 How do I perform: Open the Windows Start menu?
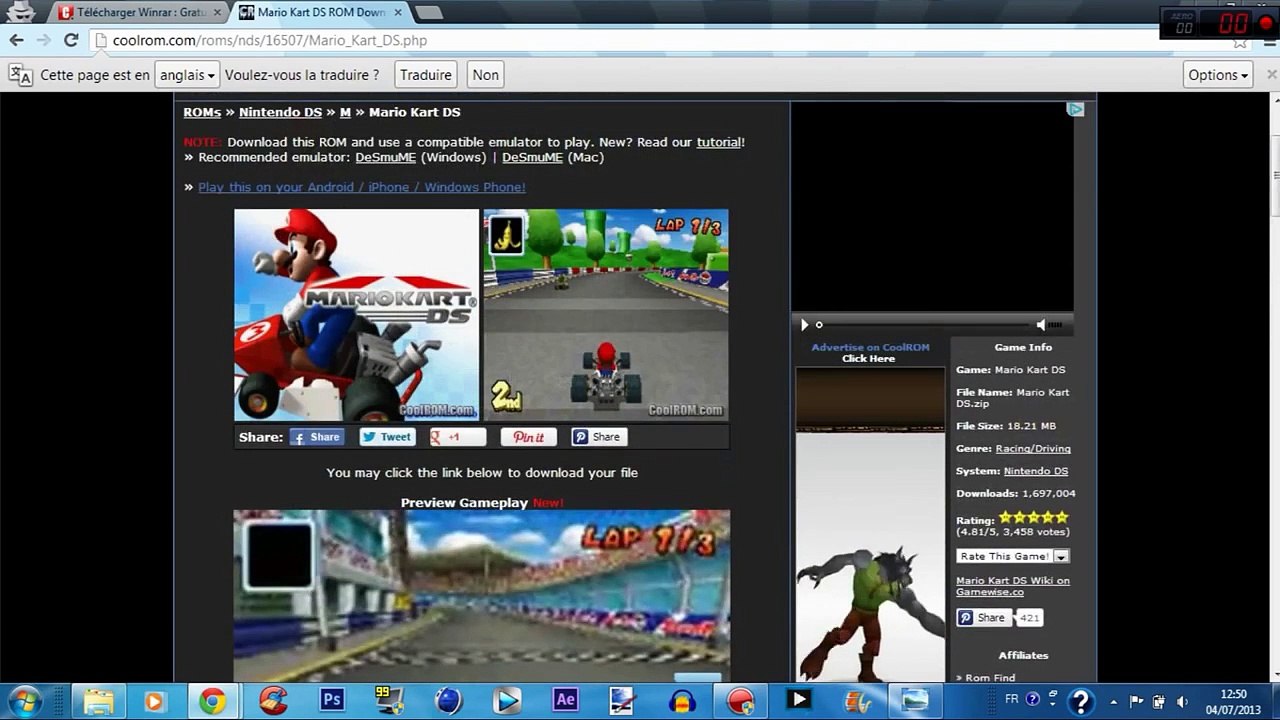pos(24,701)
